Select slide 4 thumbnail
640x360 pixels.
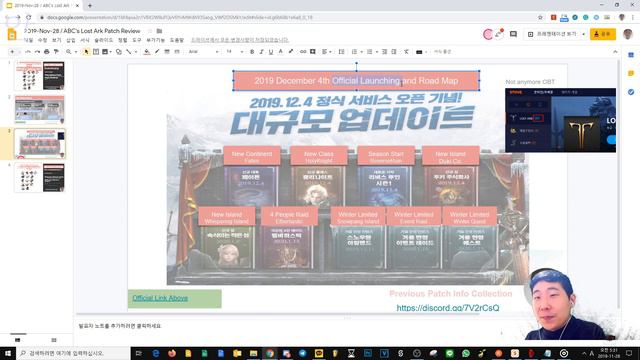(x=40, y=177)
